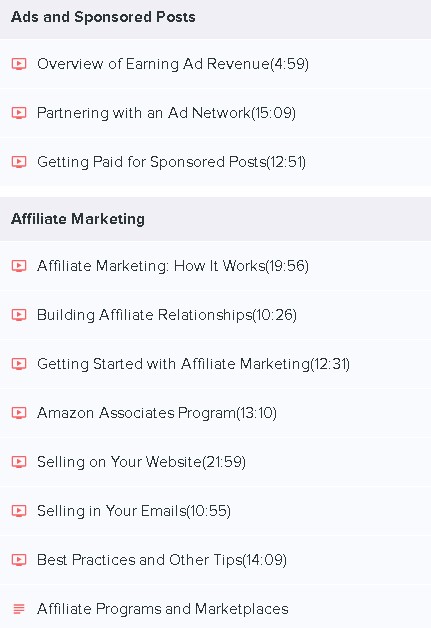Open Selling in Your Emails lesson
Viewport: 431px width, 628px height.
pos(216,511)
